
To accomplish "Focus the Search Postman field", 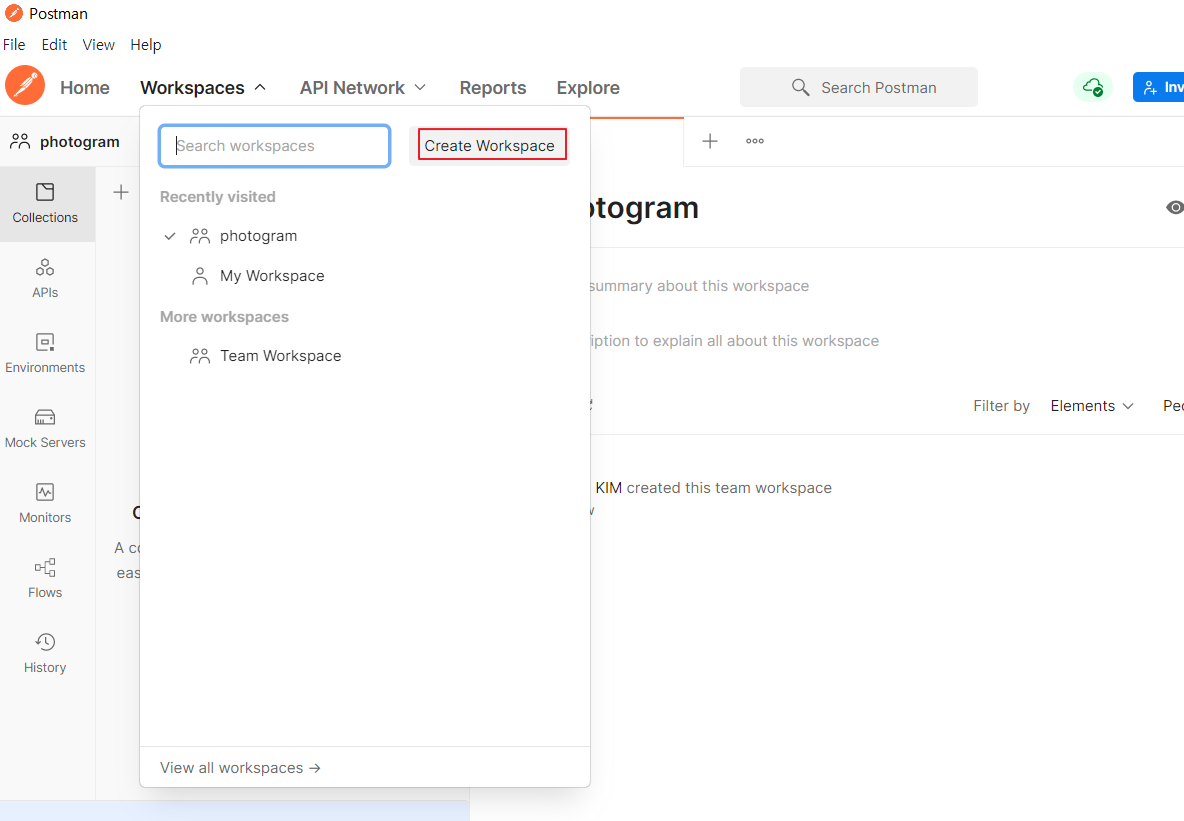I will [x=859, y=87].
